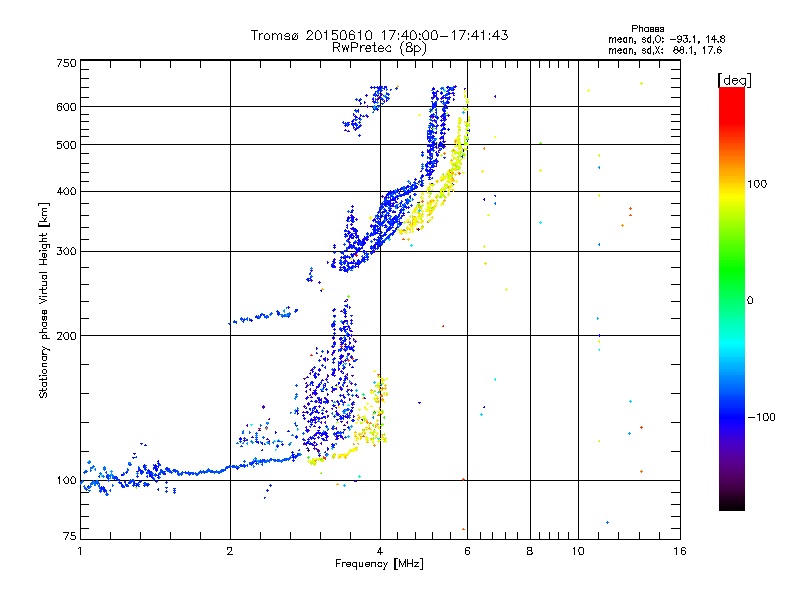Click the 'mean, sd,O: -93.1, 14.8' line

[666, 39]
